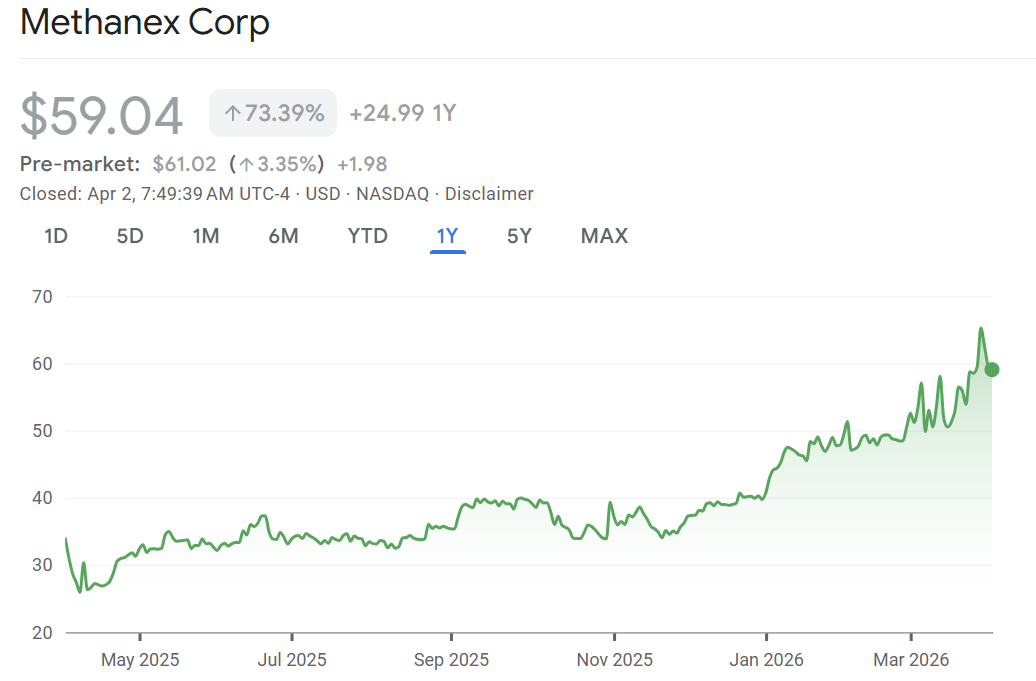Image resolution: width=1036 pixels, height=681 pixels.
Task: Open the Disclaimer link
Action: pyautogui.click(x=489, y=194)
